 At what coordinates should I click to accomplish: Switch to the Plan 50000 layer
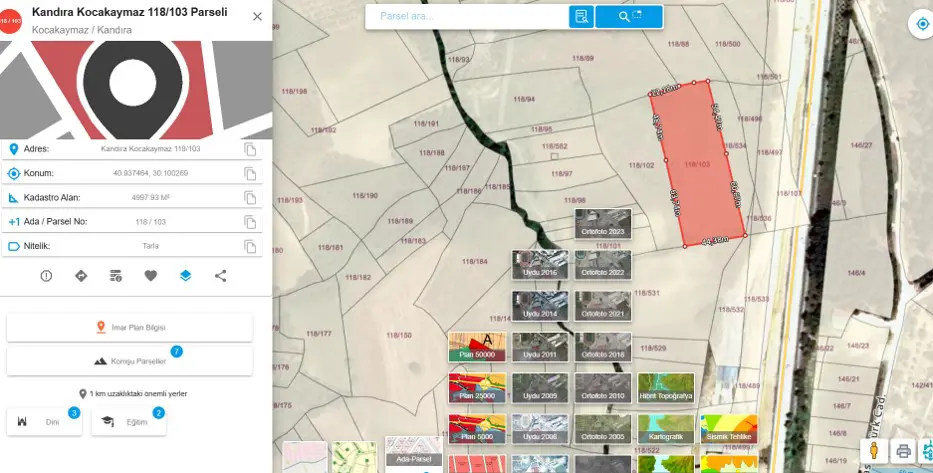[x=477, y=347]
